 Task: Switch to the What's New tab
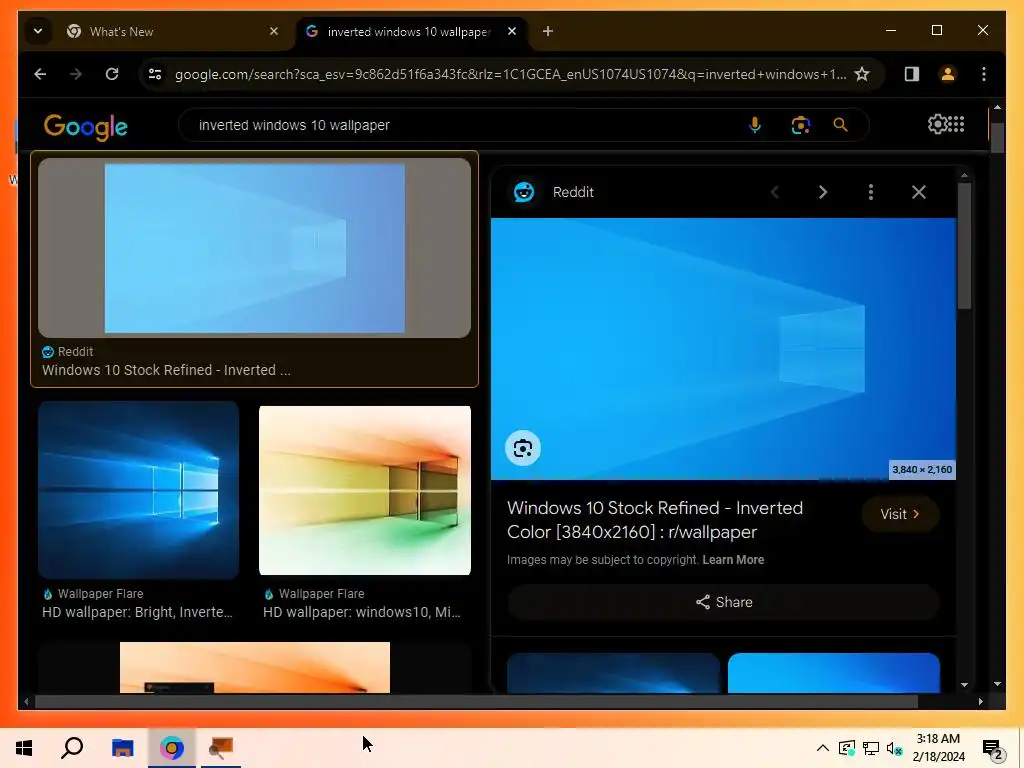point(173,31)
